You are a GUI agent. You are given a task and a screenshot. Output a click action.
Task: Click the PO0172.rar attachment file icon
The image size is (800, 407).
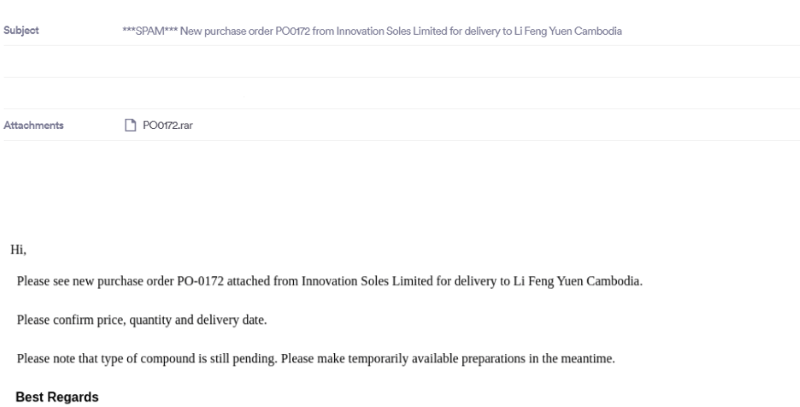tap(127, 125)
